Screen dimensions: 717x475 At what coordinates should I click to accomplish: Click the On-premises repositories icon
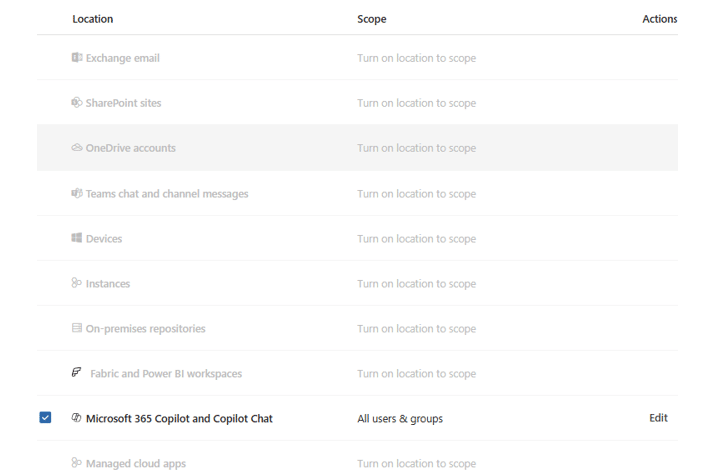pyautogui.click(x=77, y=328)
